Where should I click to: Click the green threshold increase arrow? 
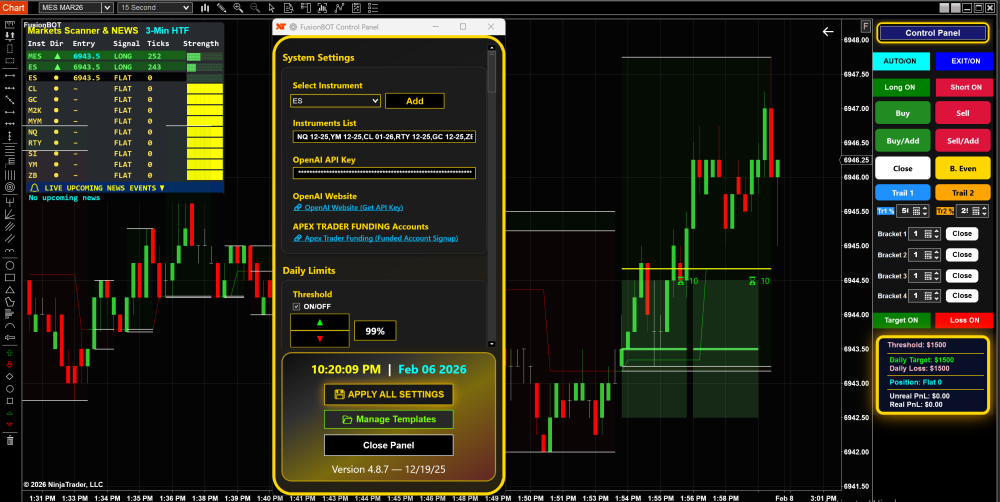[x=320, y=322]
